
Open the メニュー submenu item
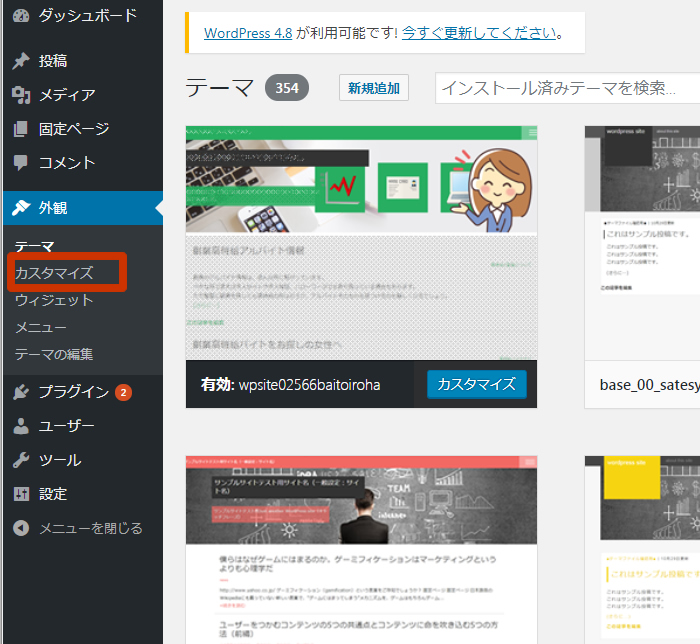pos(41,327)
